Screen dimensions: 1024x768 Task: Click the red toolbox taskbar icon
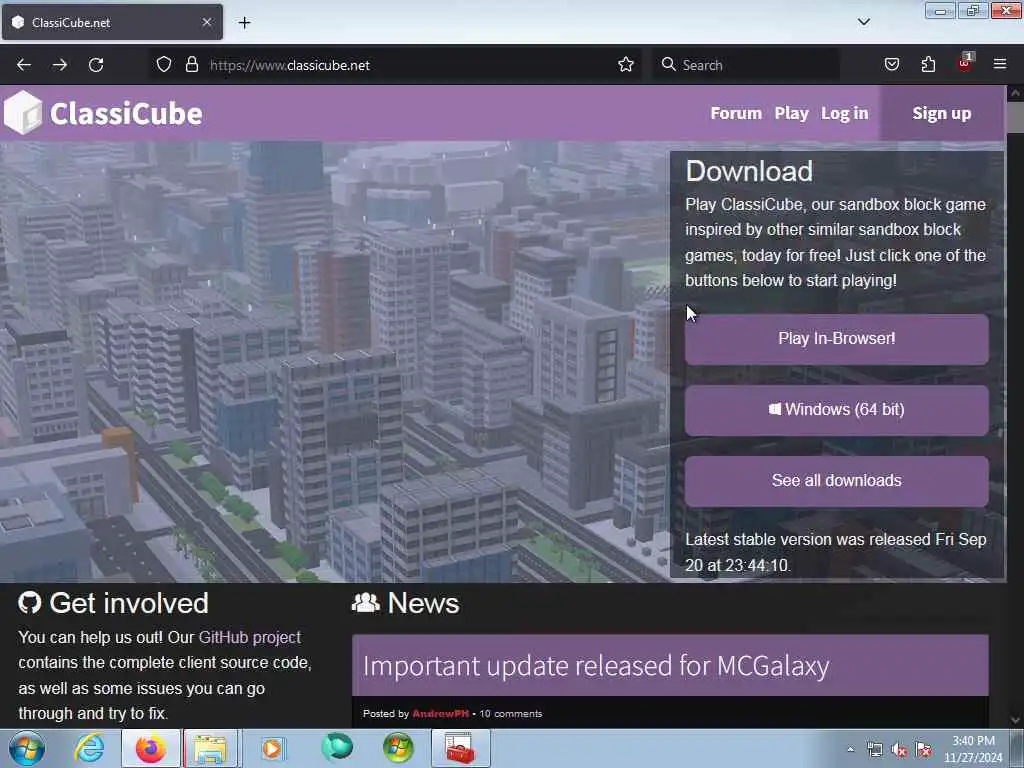(x=460, y=748)
